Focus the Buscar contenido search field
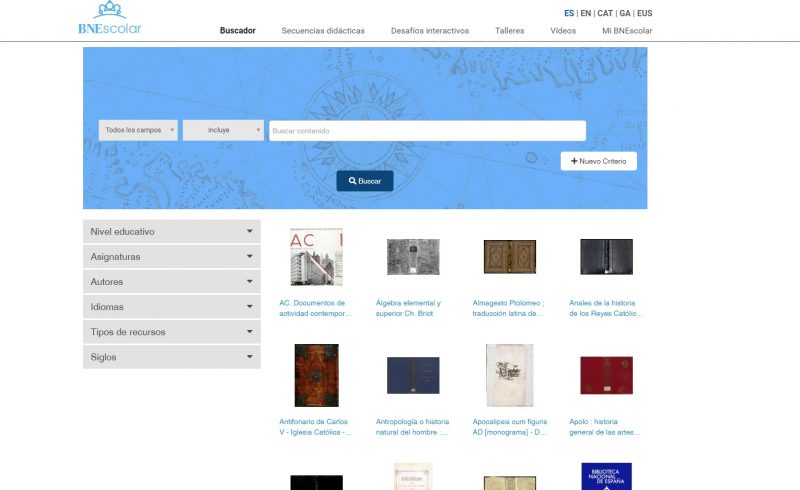The image size is (800, 490). point(428,131)
